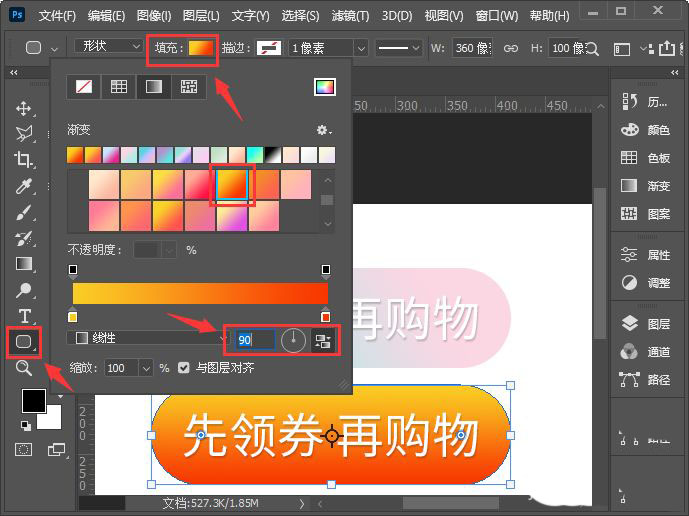This screenshot has height=516, width=689.
Task: Open shape tool preset dropdown arrow
Action: pyautogui.click(x=54, y=49)
